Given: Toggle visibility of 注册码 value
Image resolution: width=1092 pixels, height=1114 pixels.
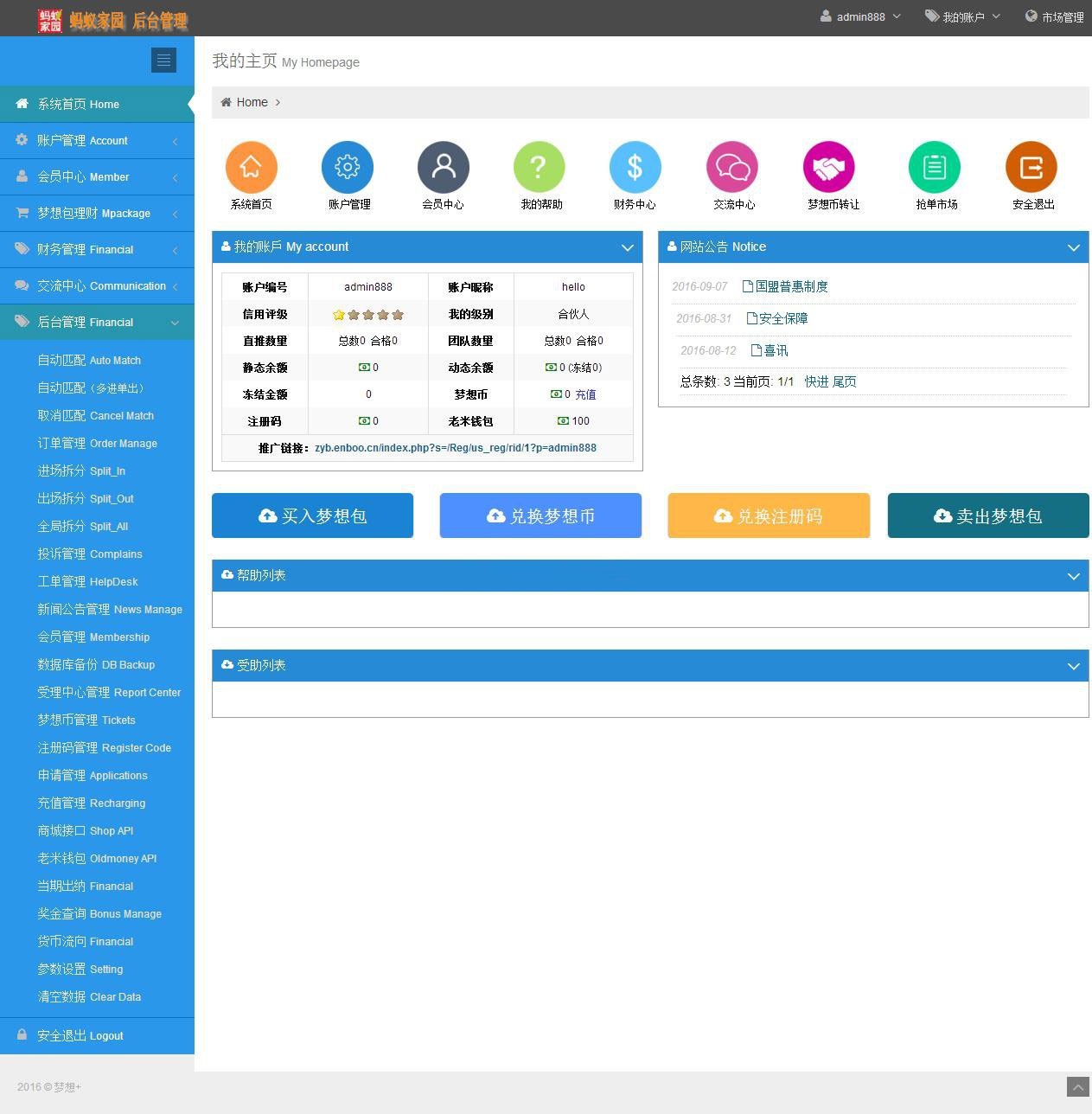Looking at the screenshot, I should tap(364, 421).
